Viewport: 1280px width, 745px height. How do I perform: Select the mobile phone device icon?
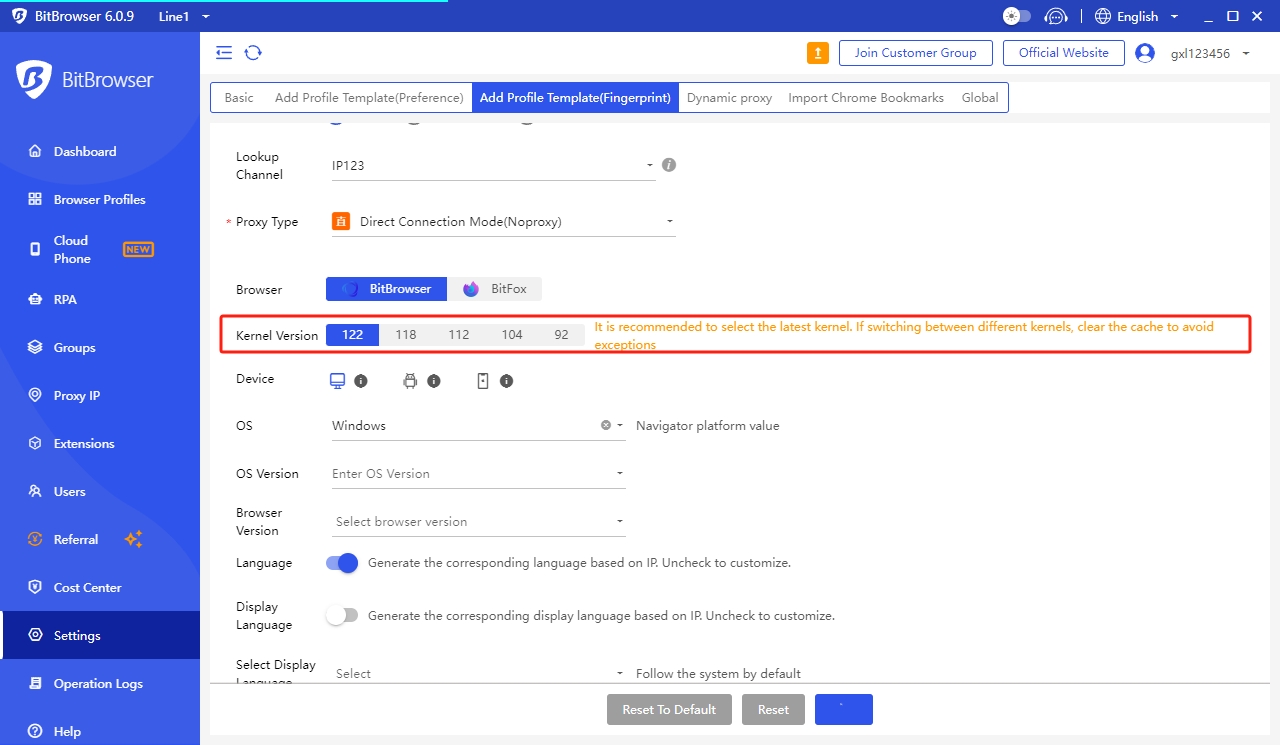point(483,381)
